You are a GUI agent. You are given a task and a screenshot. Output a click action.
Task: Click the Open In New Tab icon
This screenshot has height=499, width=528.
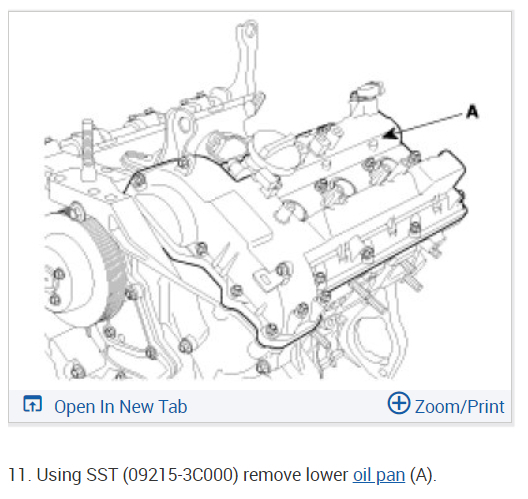[32, 404]
